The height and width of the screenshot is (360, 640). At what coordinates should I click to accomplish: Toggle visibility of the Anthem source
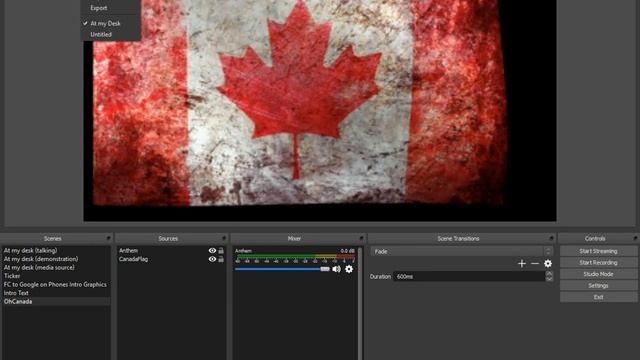212,251
